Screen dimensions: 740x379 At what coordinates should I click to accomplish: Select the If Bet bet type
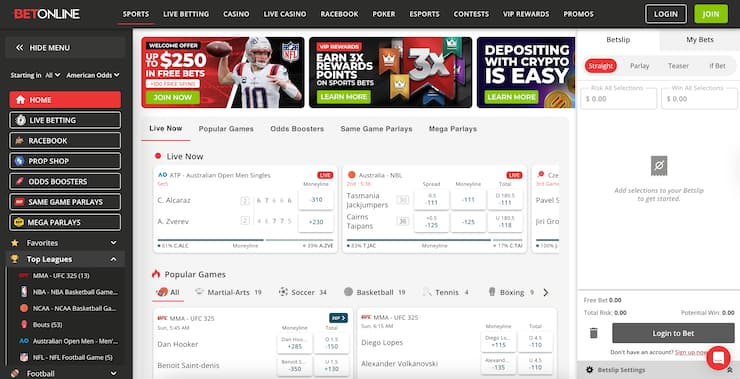[717, 66]
